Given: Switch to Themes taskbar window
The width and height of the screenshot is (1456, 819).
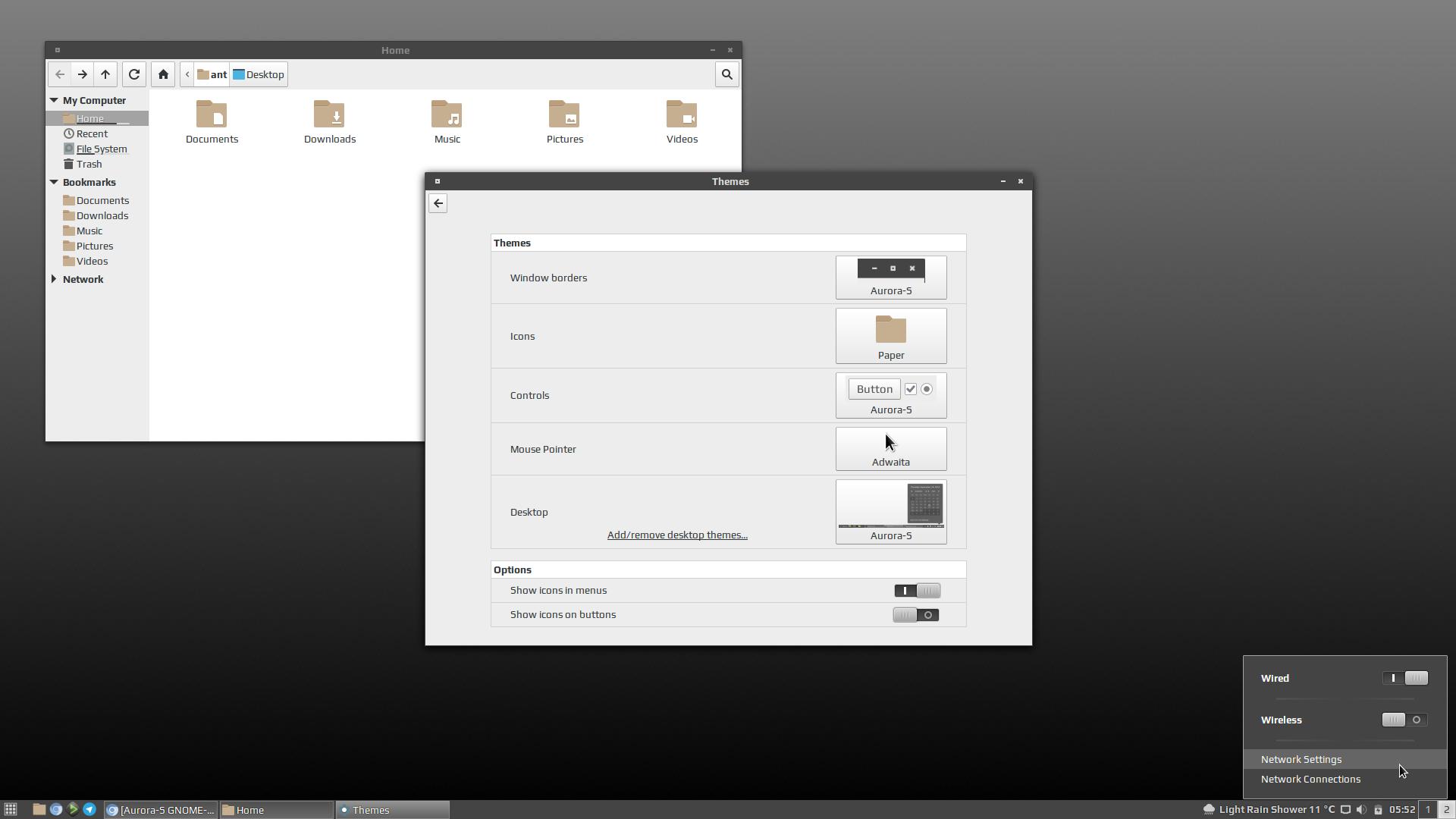Looking at the screenshot, I should tap(393, 810).
